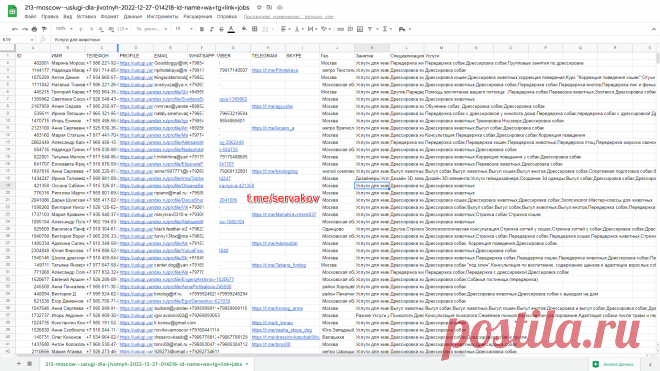The width and height of the screenshot is (660, 371).
Task: Click the insert chart icon
Action: pos(360,29)
